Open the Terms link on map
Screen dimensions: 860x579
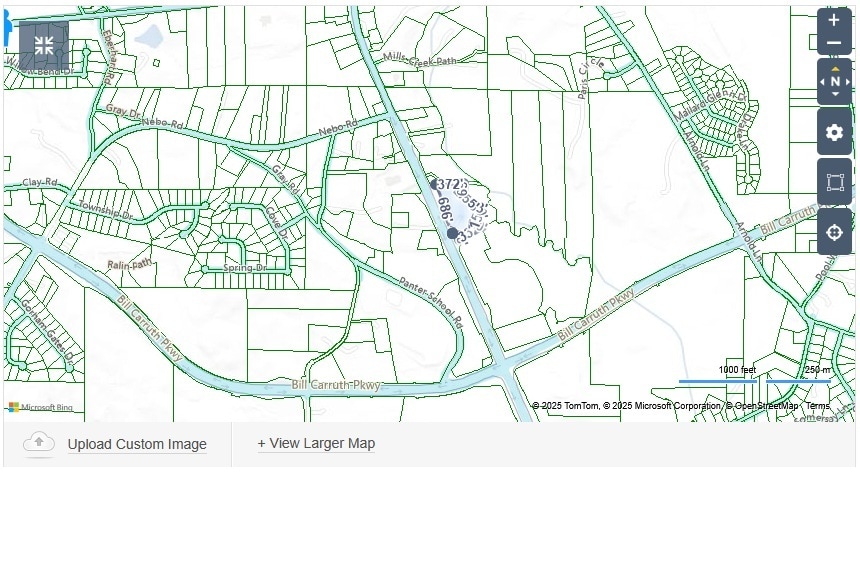click(817, 406)
